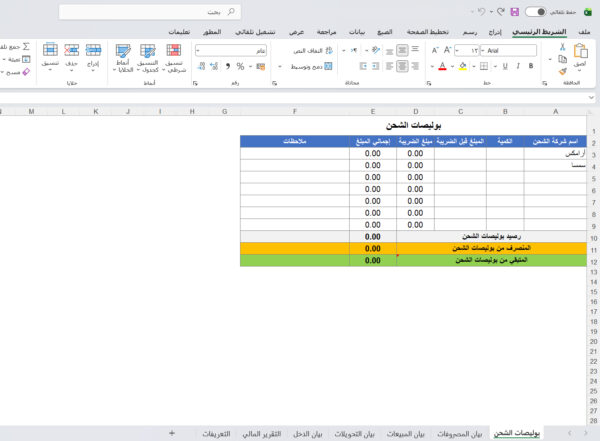Decrease font size with smaller A icon
Viewport: 600px width, 441px height.
tap(435, 51)
